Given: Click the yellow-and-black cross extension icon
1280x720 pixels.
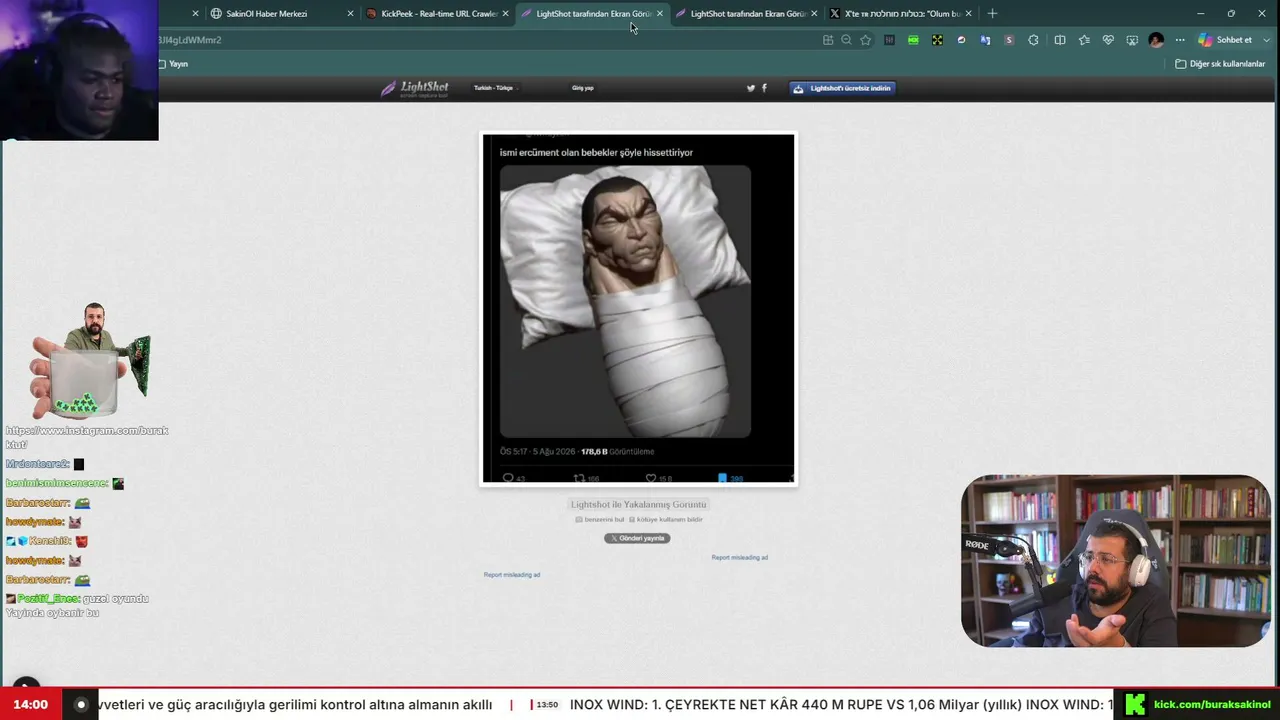Looking at the screenshot, I should click(937, 40).
